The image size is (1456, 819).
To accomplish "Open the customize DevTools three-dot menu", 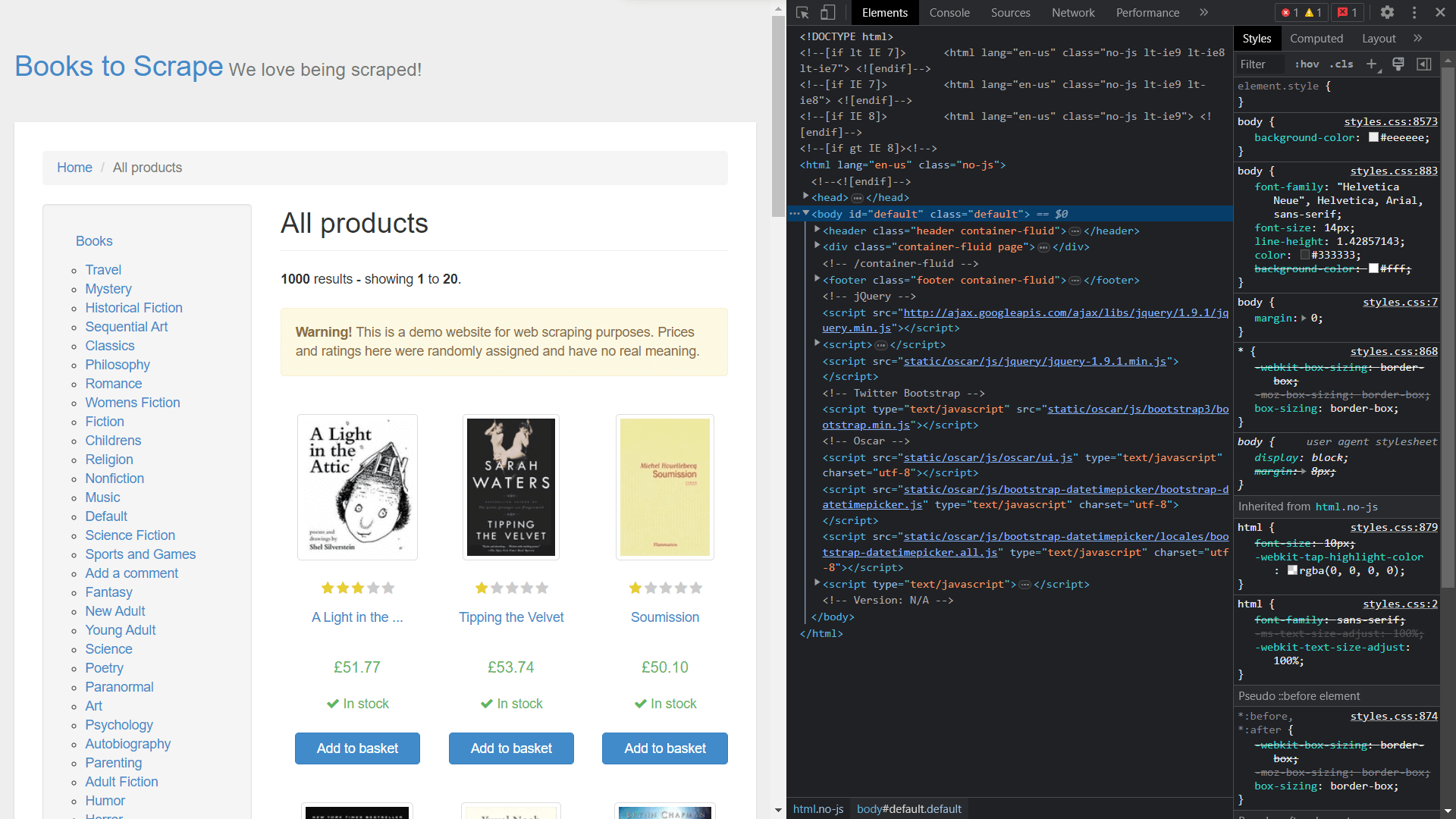I will pyautogui.click(x=1414, y=13).
